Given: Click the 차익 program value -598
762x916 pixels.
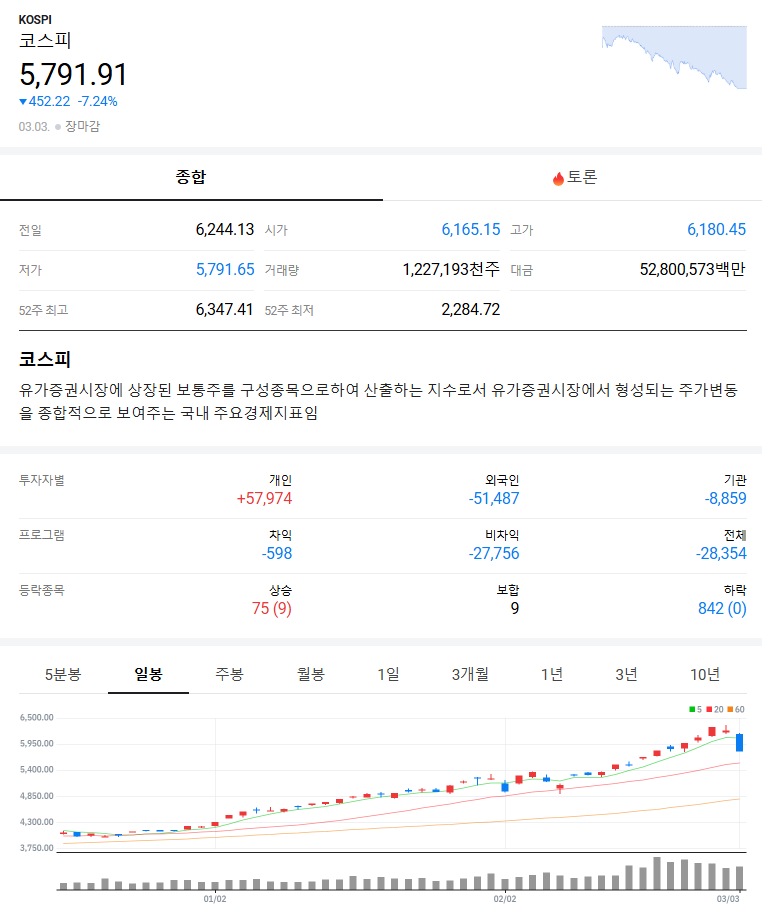Looking at the screenshot, I should pos(277,553).
